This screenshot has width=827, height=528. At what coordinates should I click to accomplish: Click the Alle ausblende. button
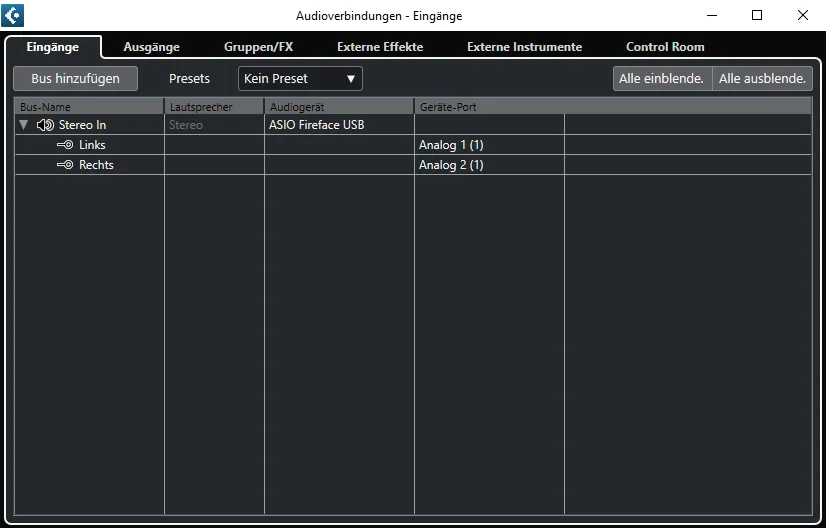tap(762, 79)
